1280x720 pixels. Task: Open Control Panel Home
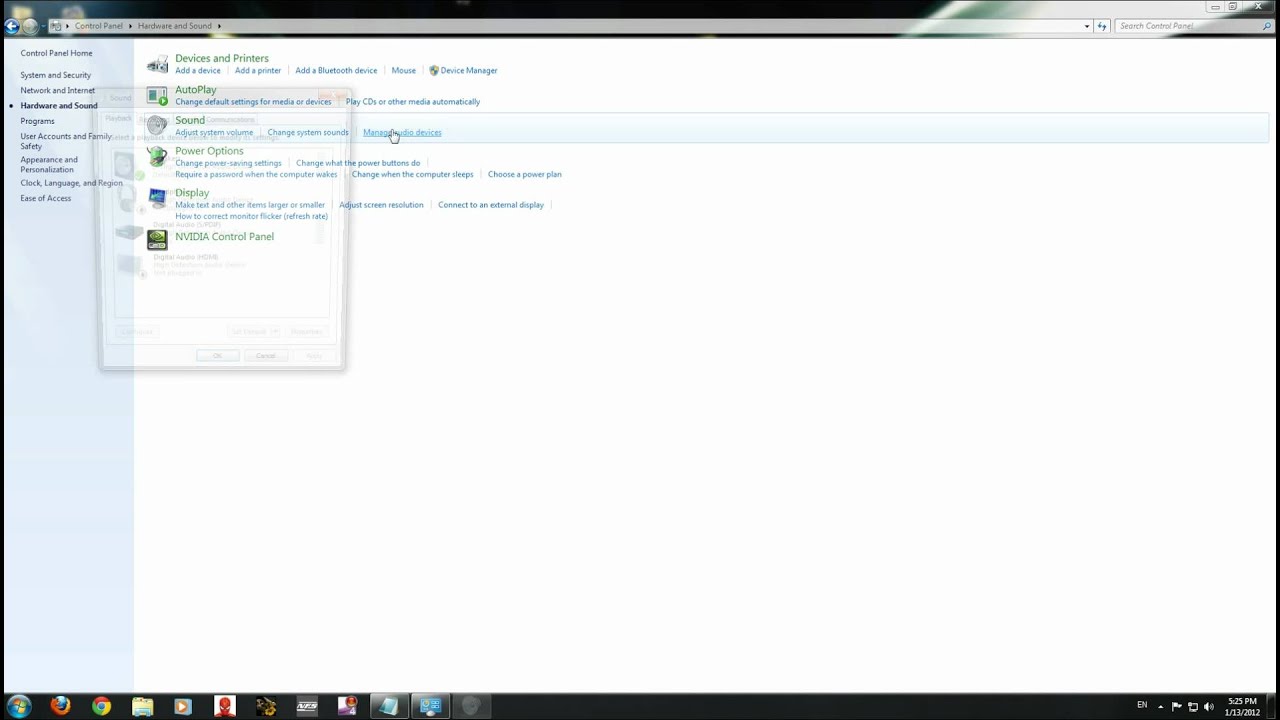[x=56, y=53]
